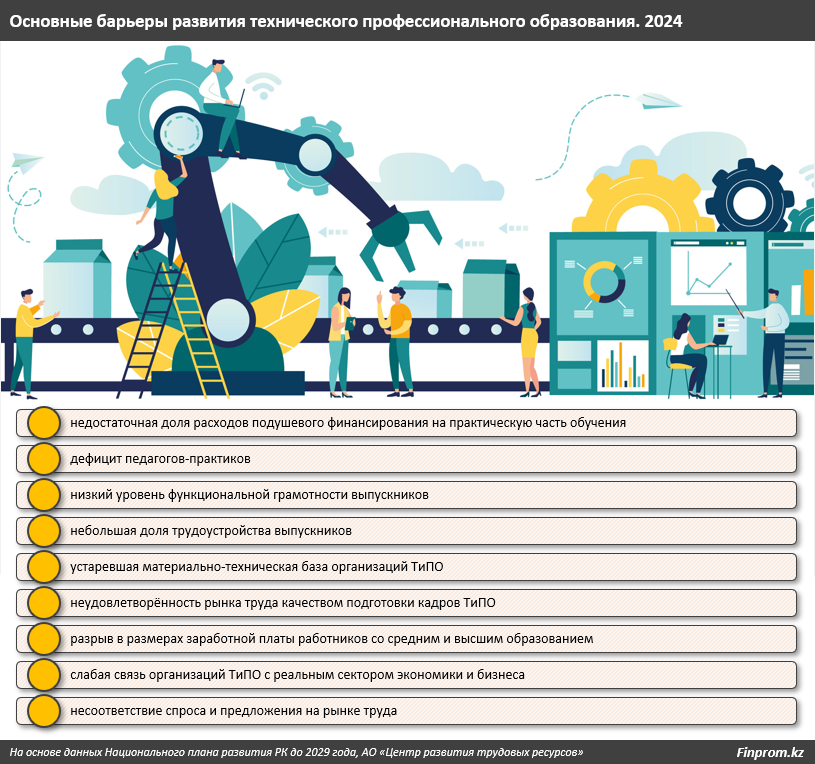Click the yellow bullet beside 'дефицит педагогов-практиков'

[44, 459]
